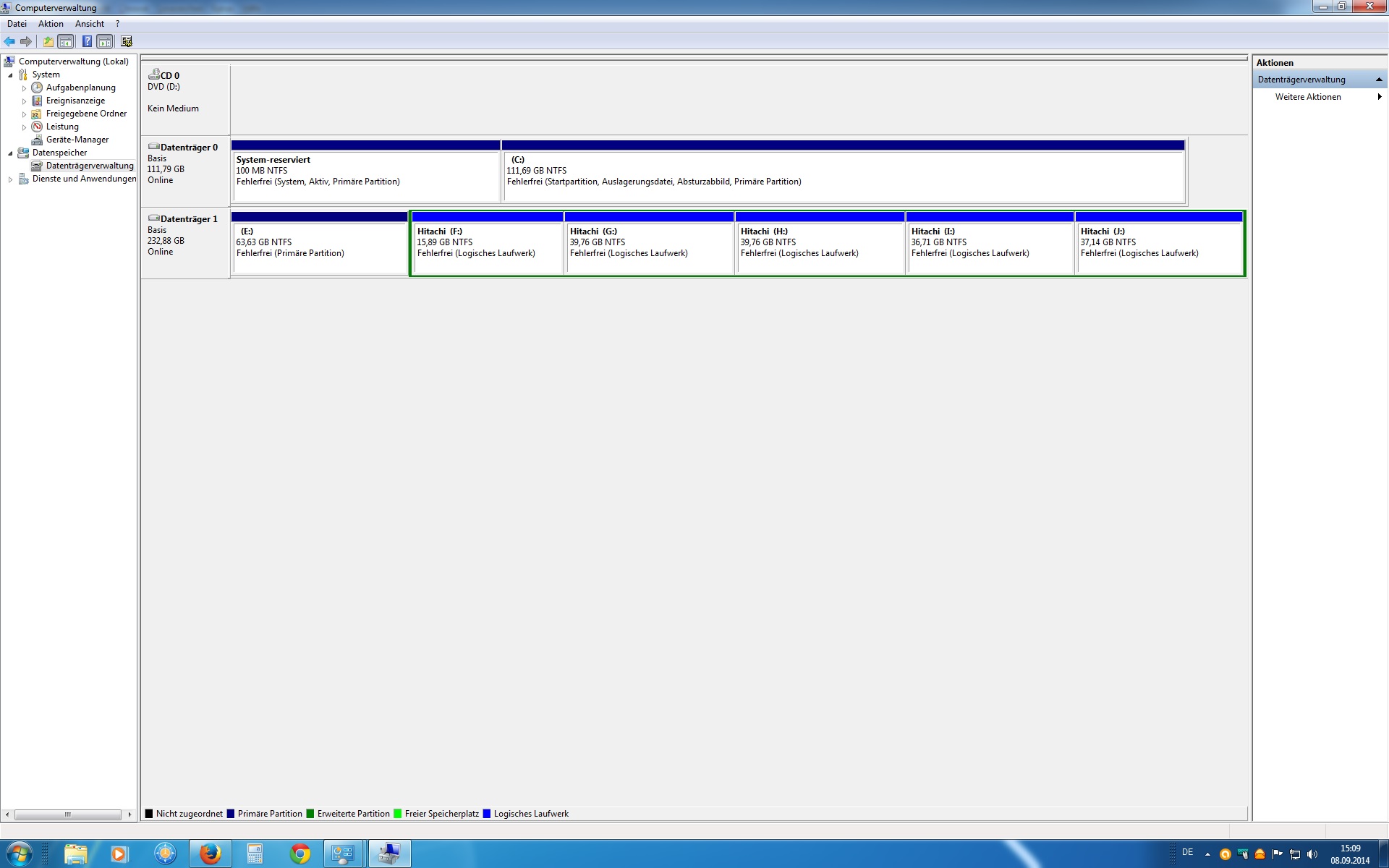
Task: Click the disk settings toolbar icon
Action: [x=127, y=41]
